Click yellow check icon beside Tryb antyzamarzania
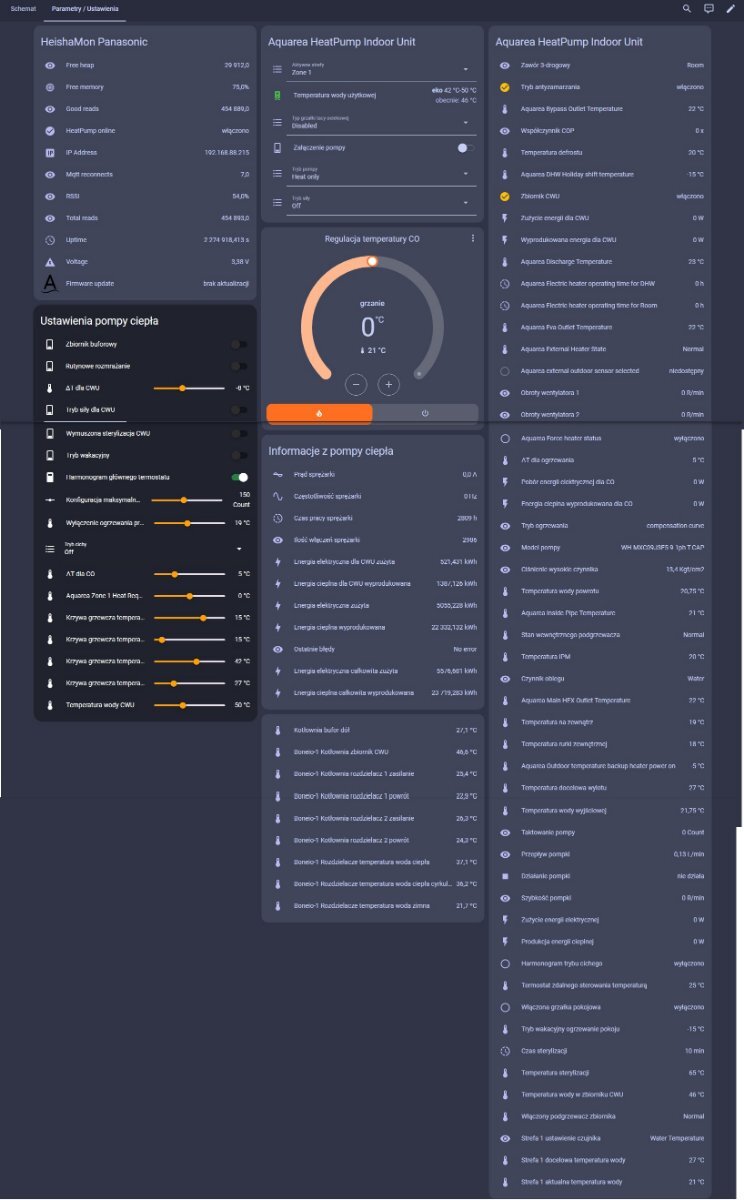This screenshot has width=744, height=1200. [505, 87]
